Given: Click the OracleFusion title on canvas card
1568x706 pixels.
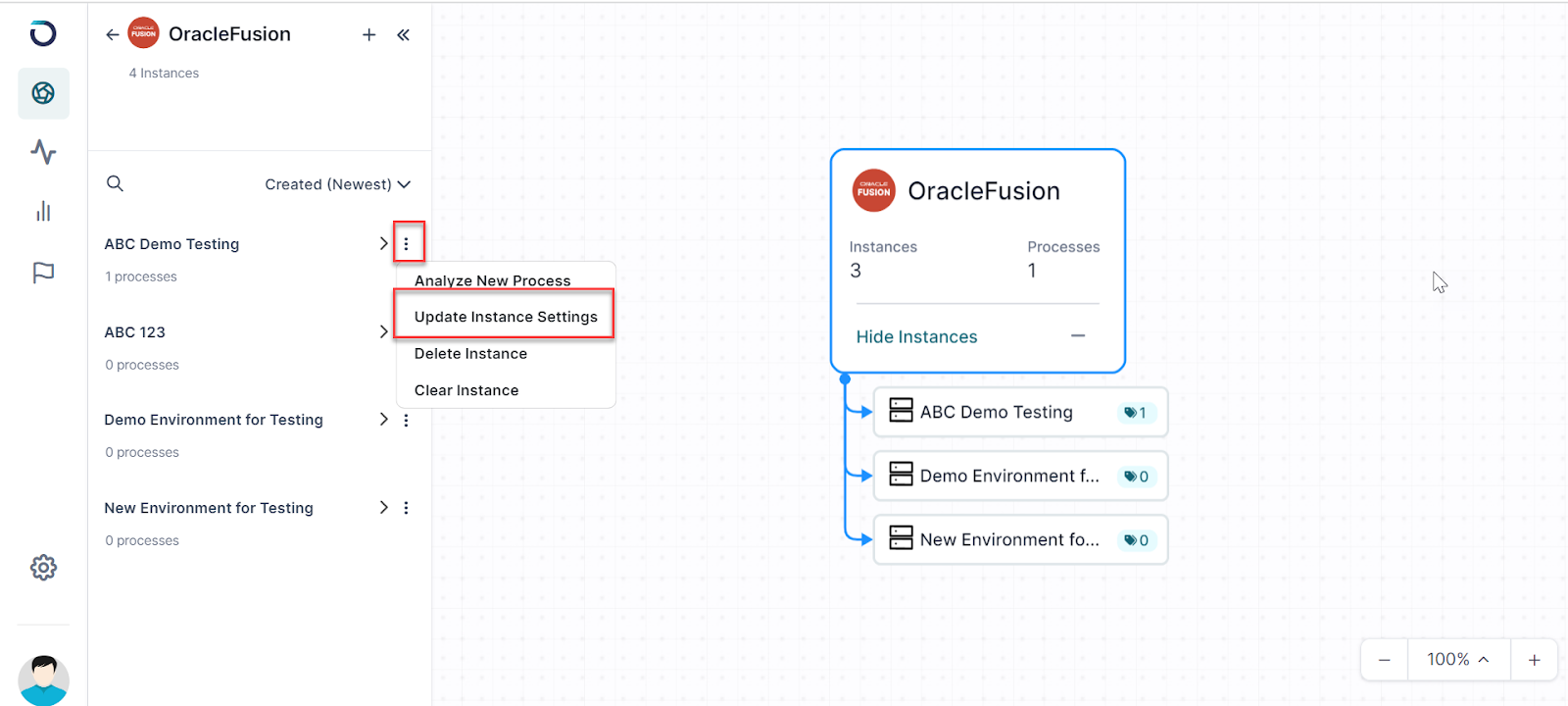Looking at the screenshot, I should click(984, 191).
